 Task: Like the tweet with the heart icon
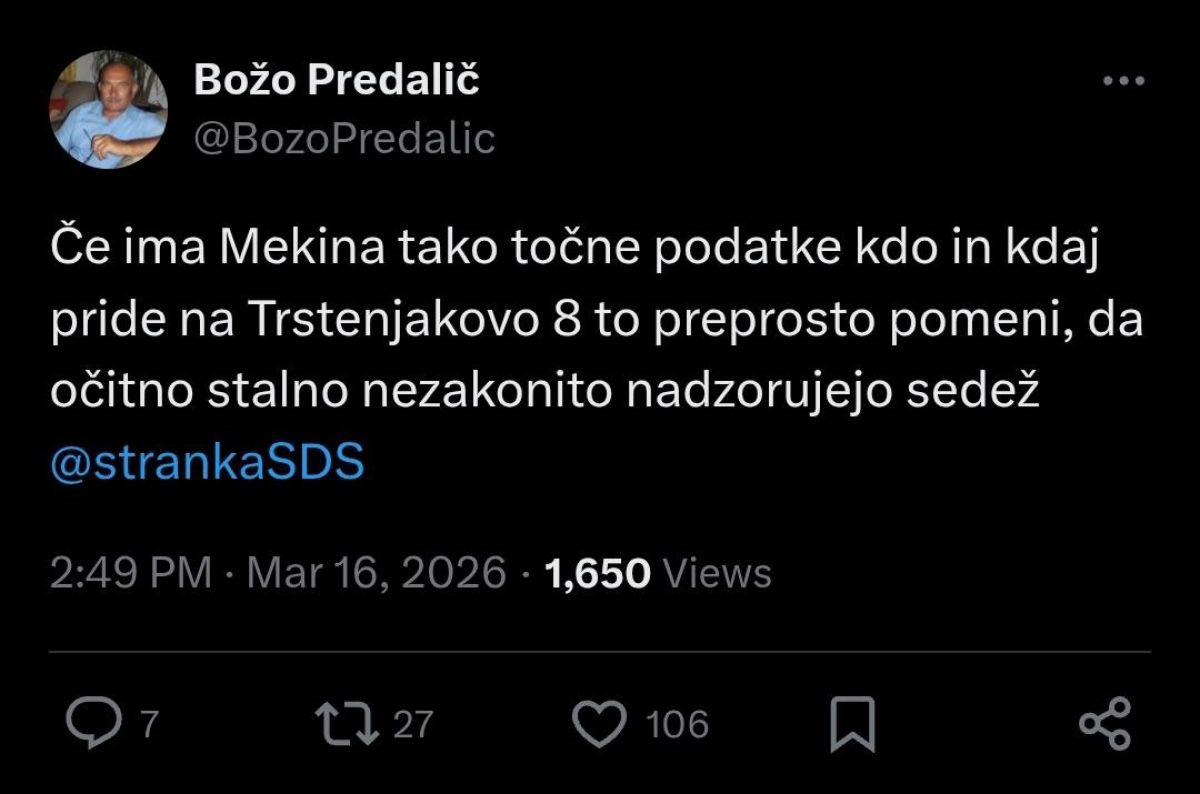[x=601, y=723]
